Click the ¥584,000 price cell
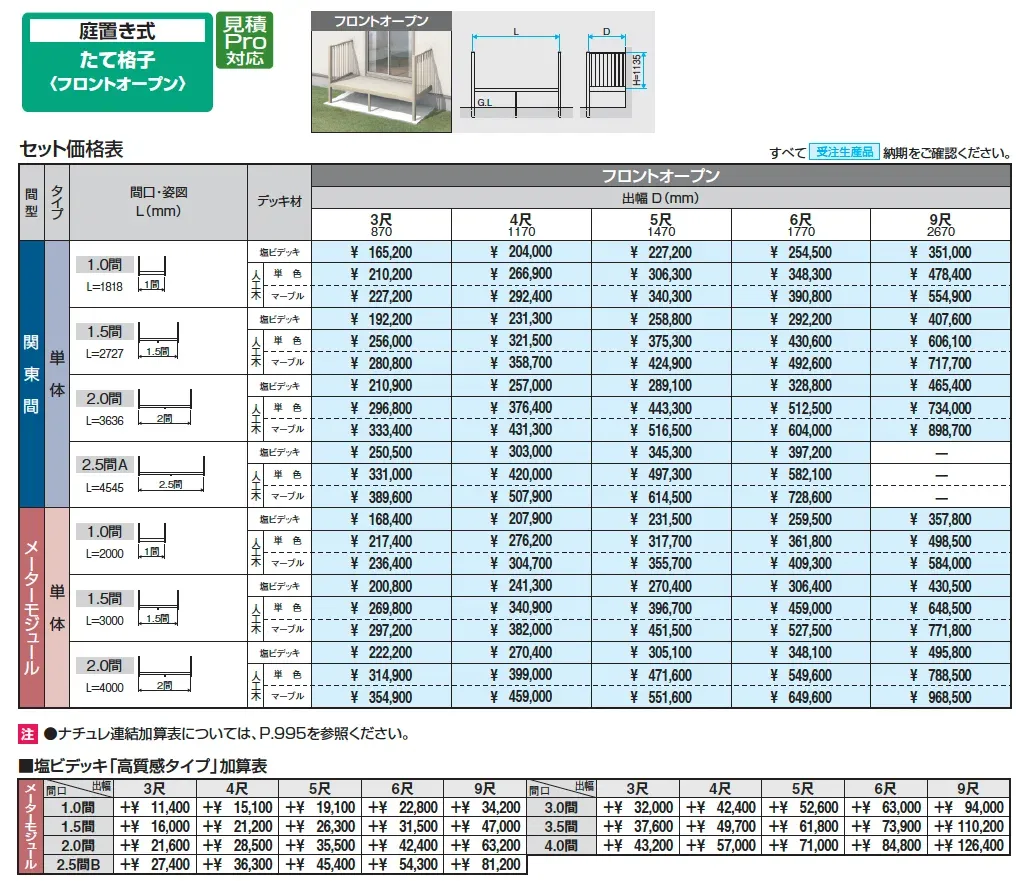 [x=940, y=563]
